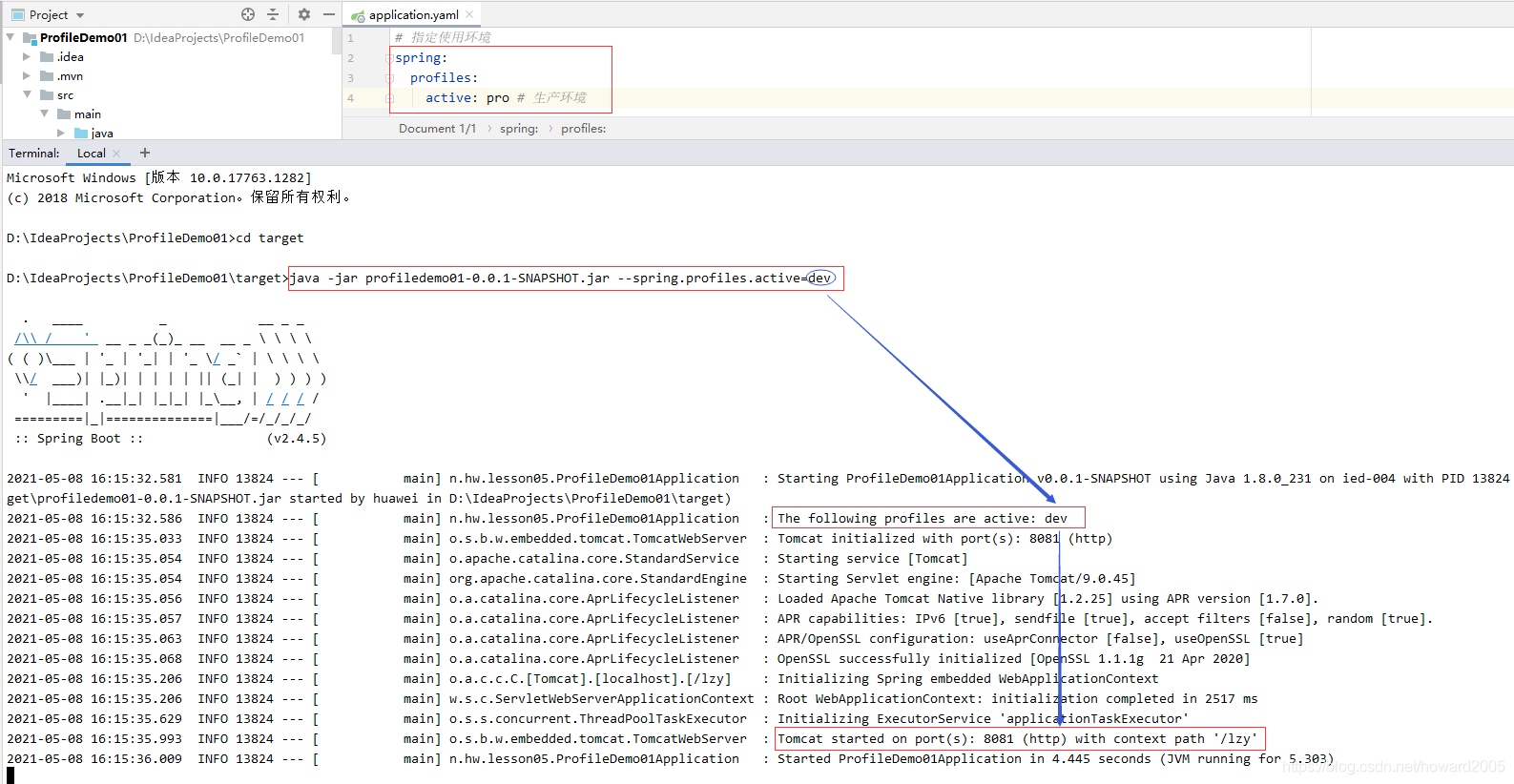1514x784 pixels.
Task: Open Project panel settings gear
Action: 304,14
